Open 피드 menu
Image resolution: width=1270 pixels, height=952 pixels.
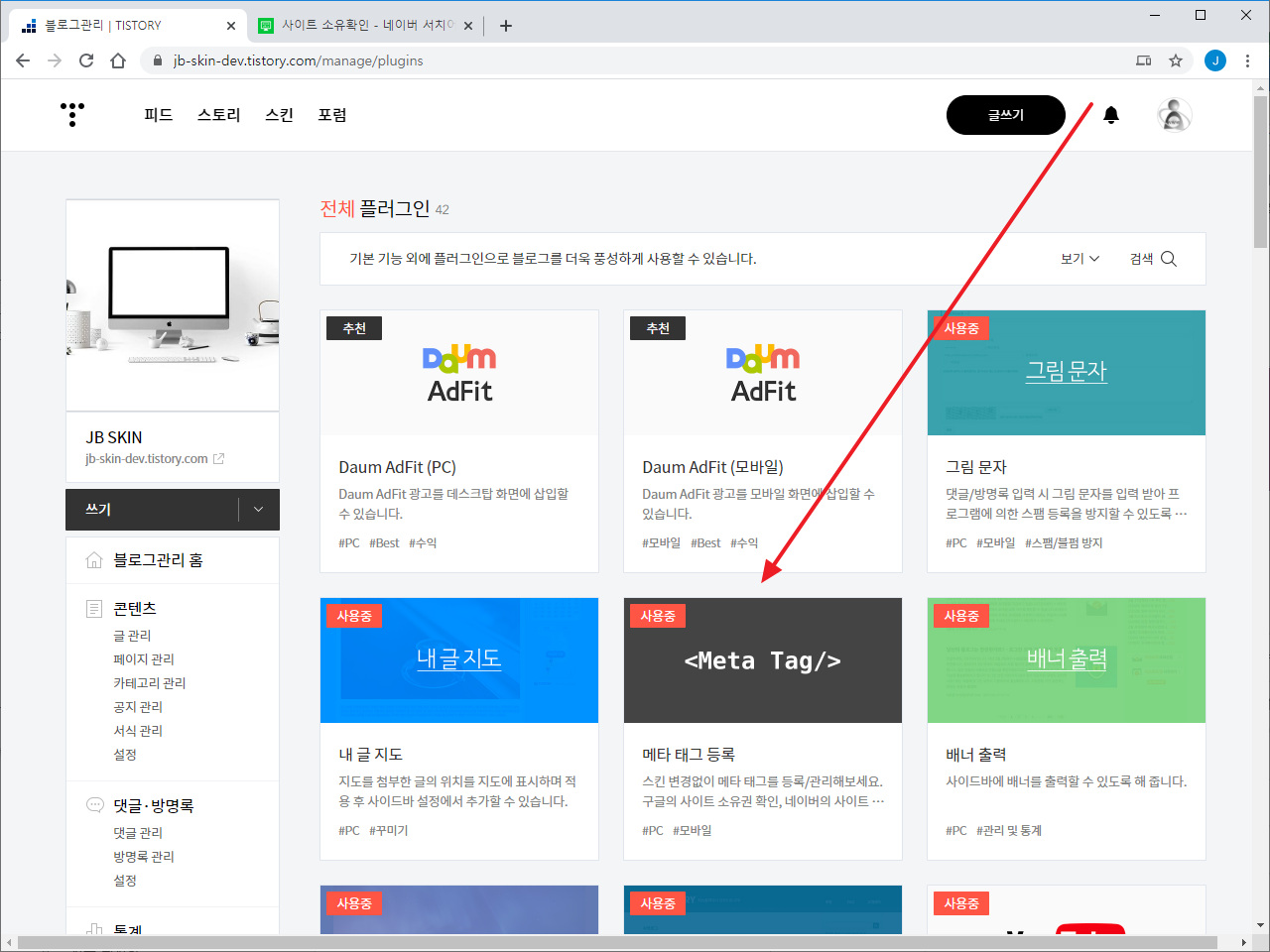159,115
